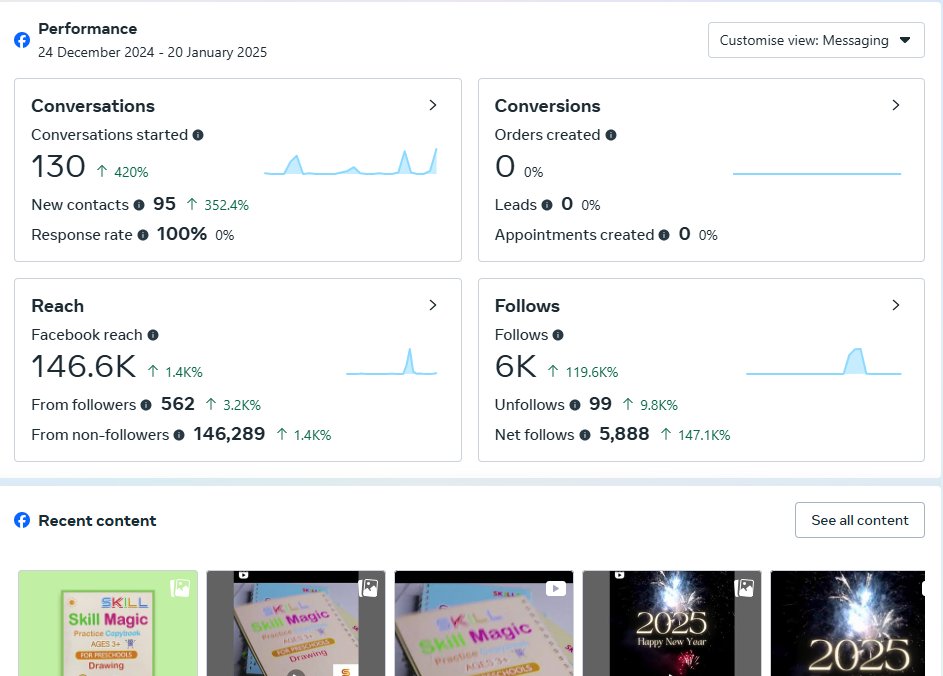This screenshot has width=943, height=676.
Task: Click info icon beside the Follows metric label
Action: (x=558, y=335)
